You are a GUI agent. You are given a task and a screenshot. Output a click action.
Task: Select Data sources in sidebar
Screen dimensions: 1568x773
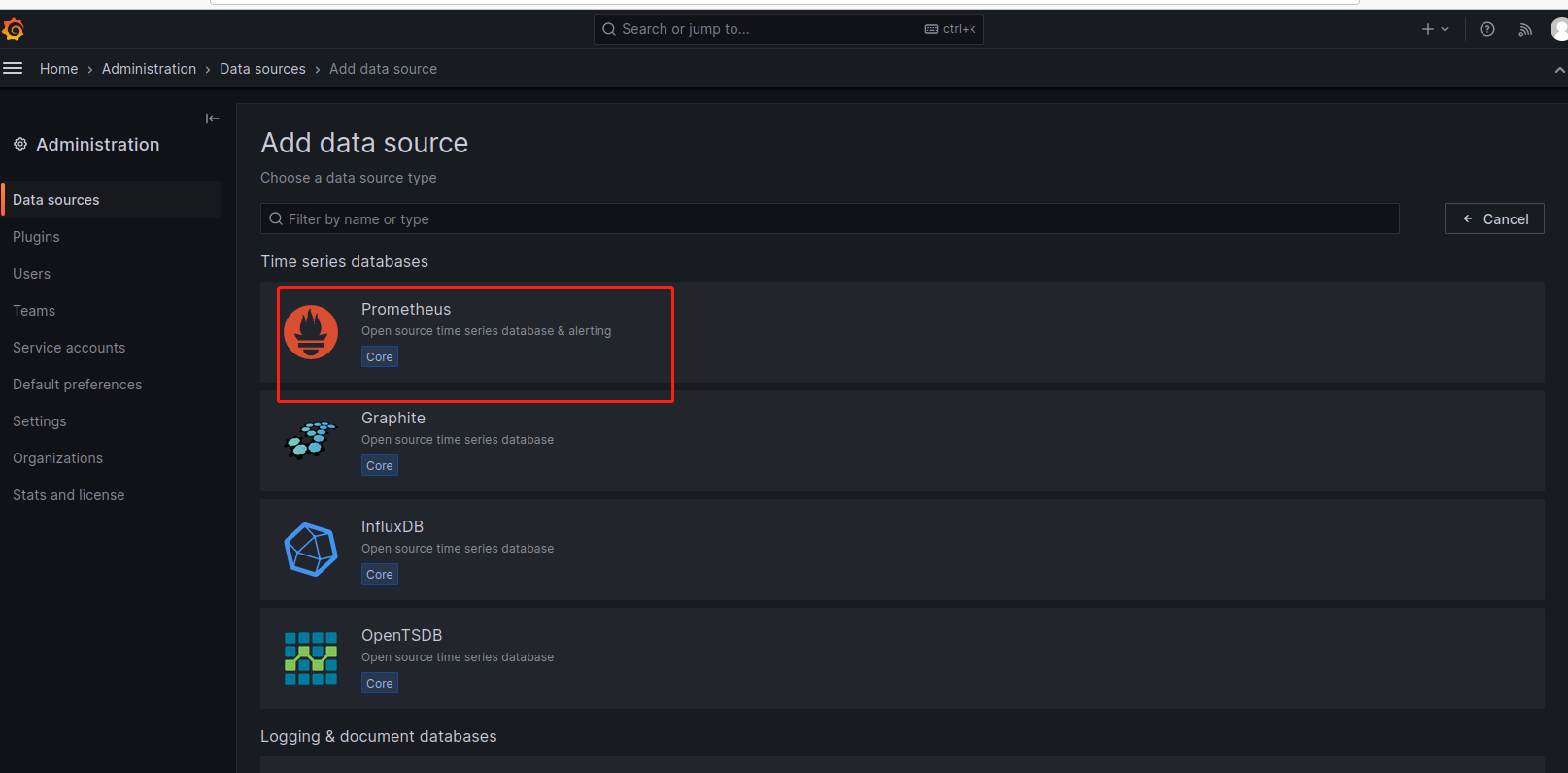[x=111, y=199]
